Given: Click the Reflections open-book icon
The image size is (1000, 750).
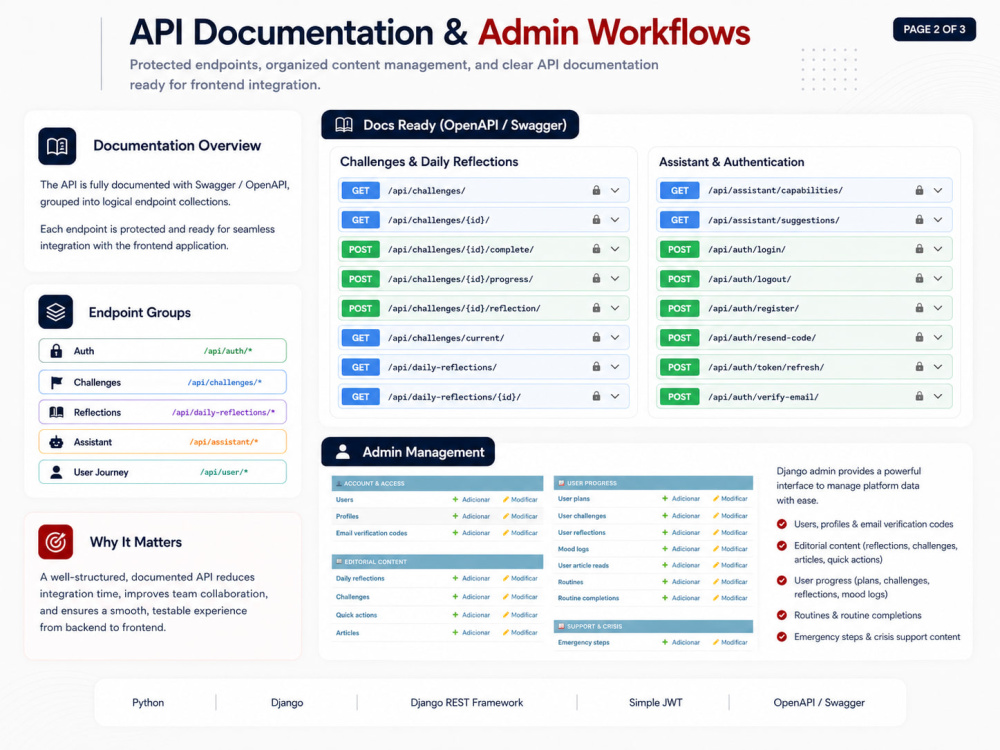Looking at the screenshot, I should pos(56,412).
